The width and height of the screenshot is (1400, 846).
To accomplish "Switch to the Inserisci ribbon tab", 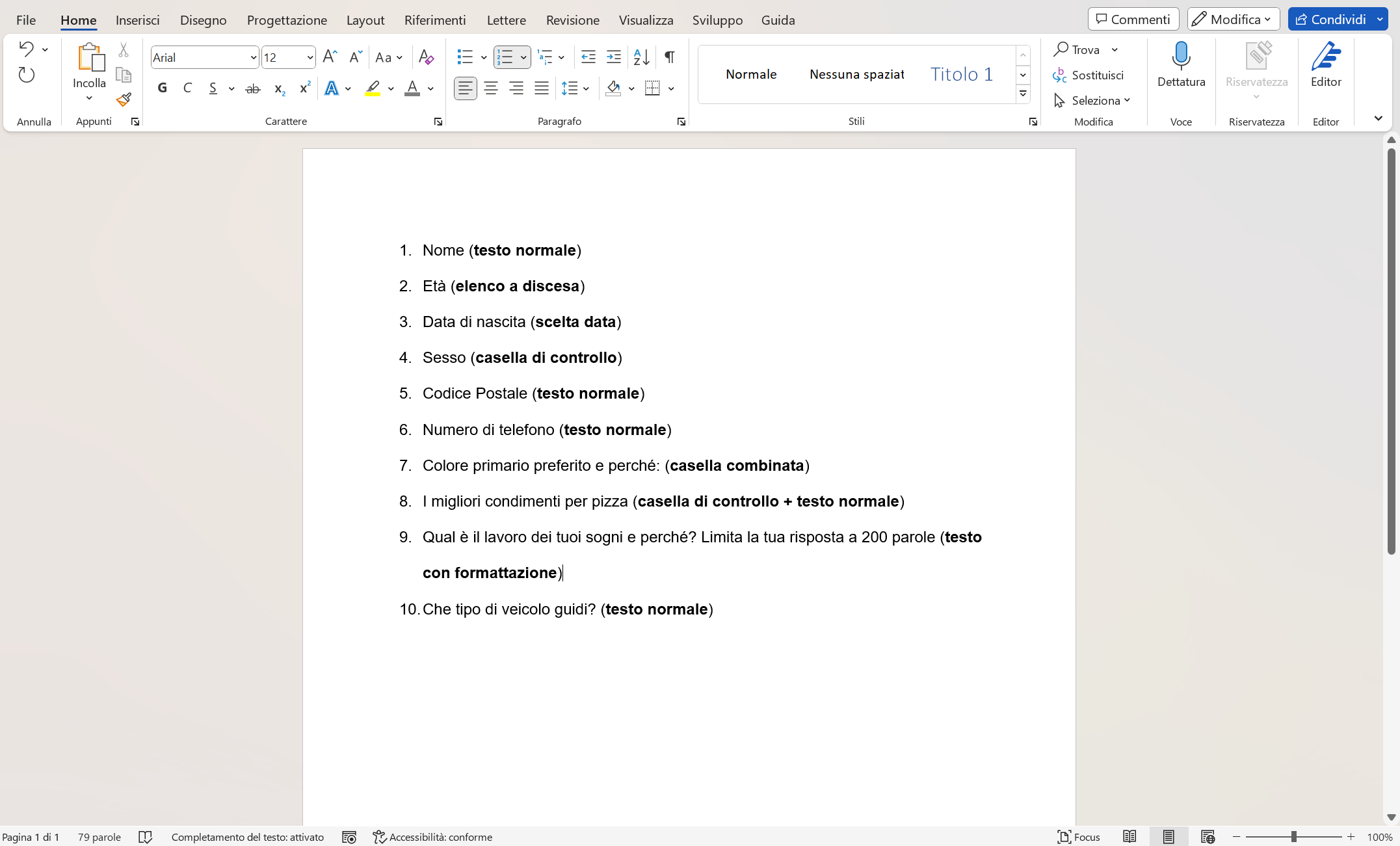I will point(137,20).
